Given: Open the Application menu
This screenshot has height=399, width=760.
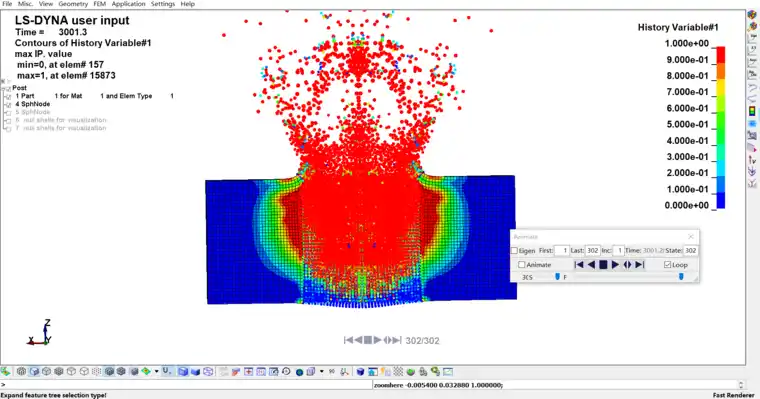Looking at the screenshot, I should tap(128, 4).
